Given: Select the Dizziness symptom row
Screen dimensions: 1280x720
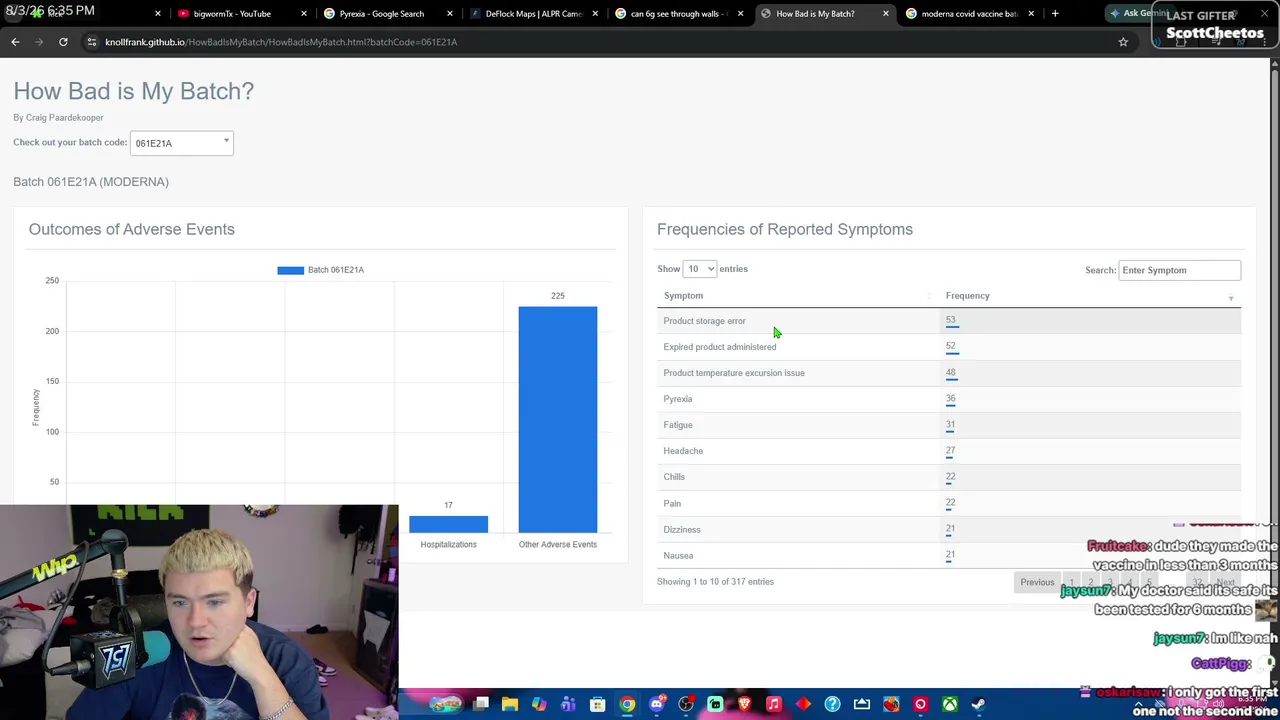Looking at the screenshot, I should 948,529.
